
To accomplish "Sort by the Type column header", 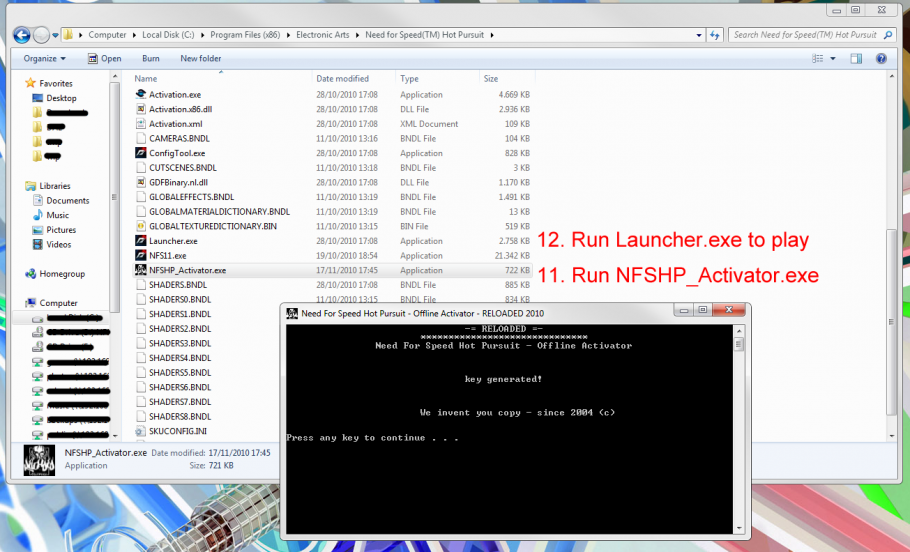I will [x=409, y=78].
